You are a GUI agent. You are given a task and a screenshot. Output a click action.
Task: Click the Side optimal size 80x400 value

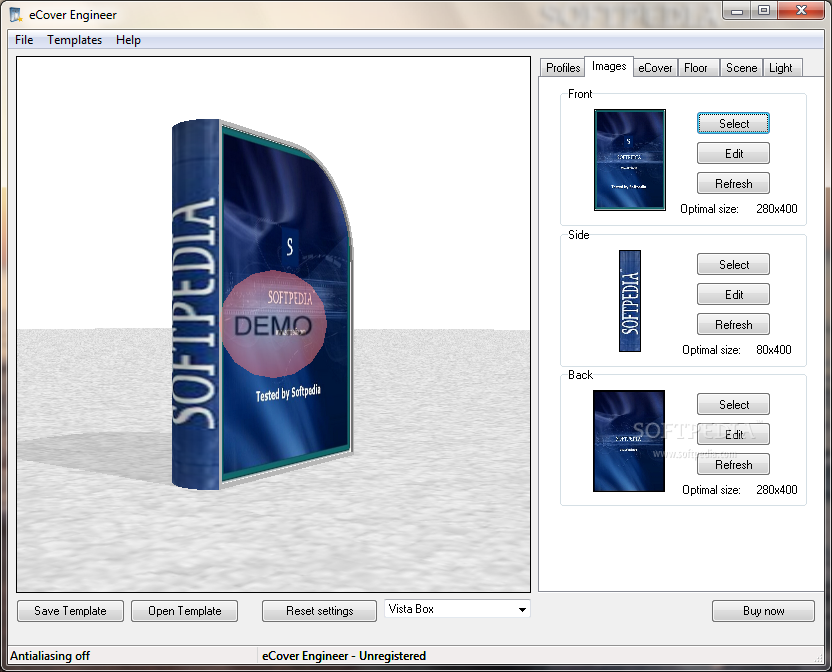point(773,350)
